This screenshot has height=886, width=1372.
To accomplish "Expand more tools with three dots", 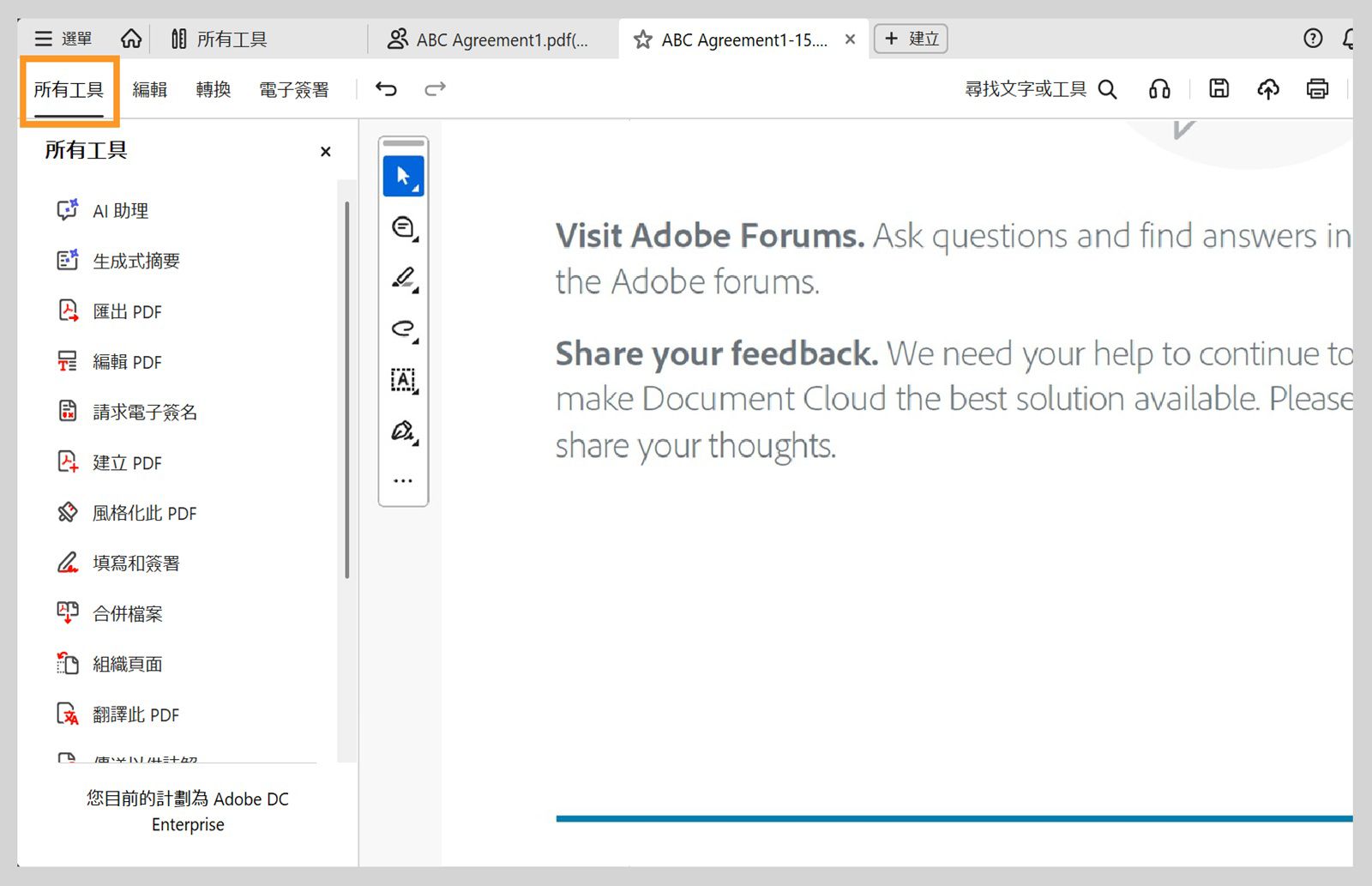I will [x=403, y=480].
